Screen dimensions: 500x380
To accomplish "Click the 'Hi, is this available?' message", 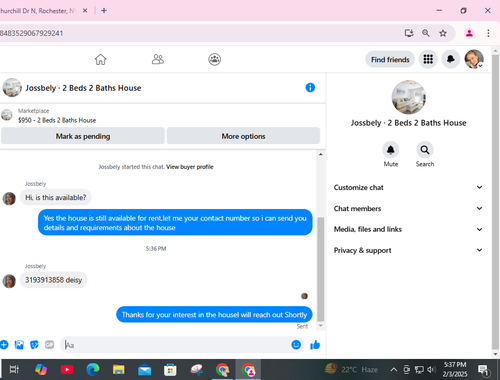I will [56, 197].
